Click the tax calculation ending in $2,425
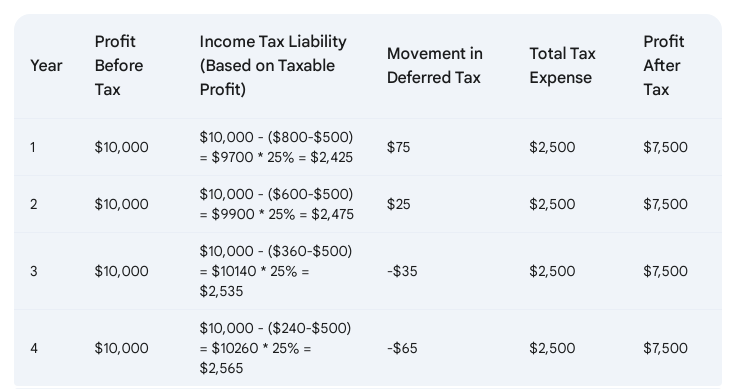Screen dimensions: 735x389 [x=276, y=147]
